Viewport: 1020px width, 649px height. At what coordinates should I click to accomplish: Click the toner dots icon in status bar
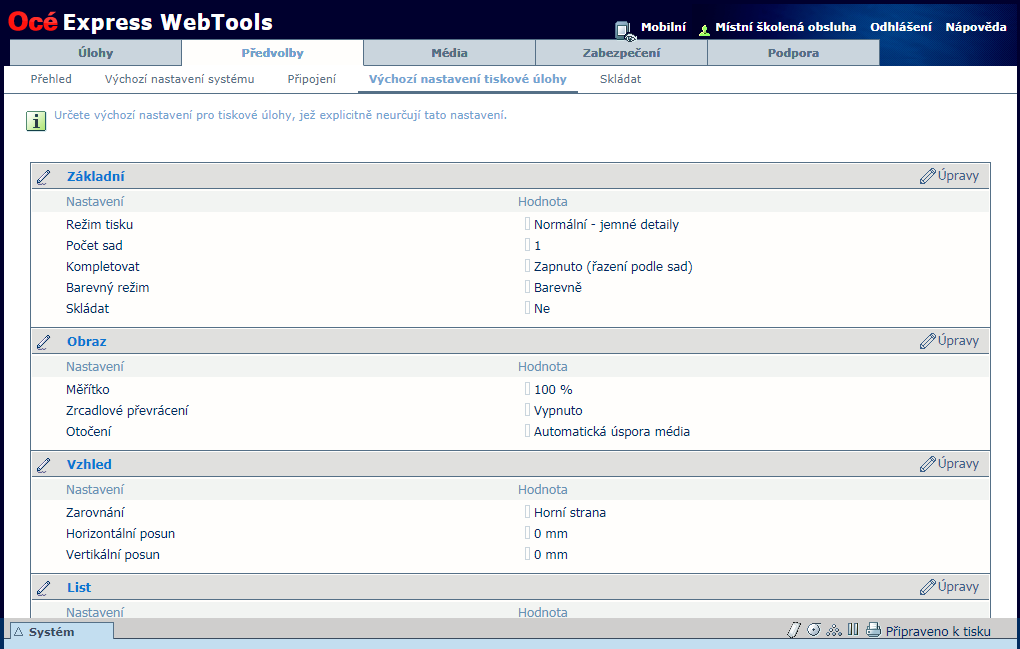pos(834,630)
